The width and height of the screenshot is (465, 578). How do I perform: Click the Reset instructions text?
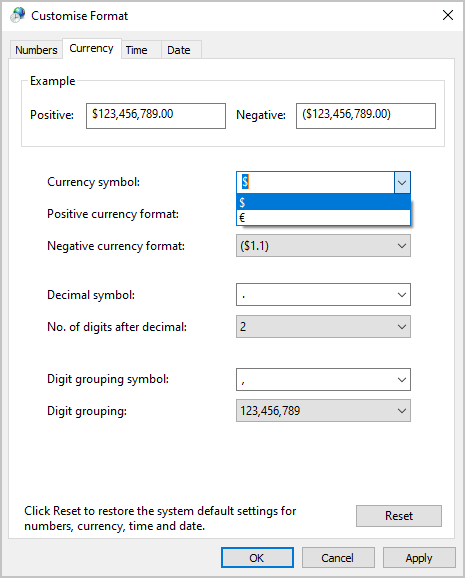click(160, 518)
